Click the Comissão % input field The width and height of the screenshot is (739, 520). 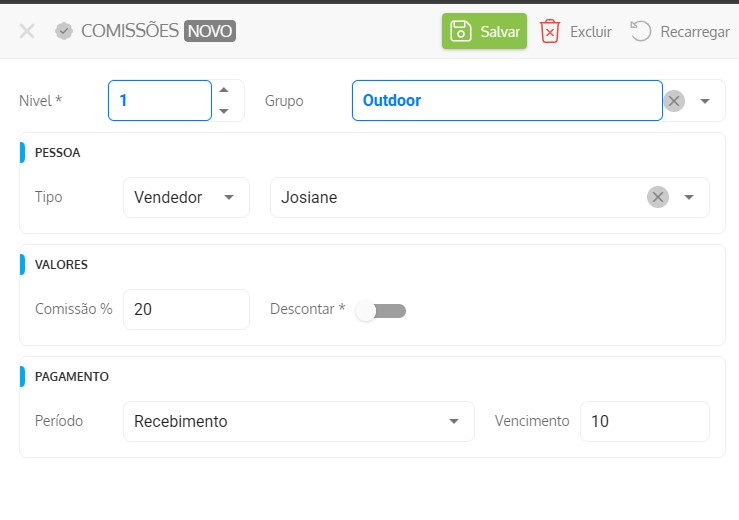click(186, 310)
